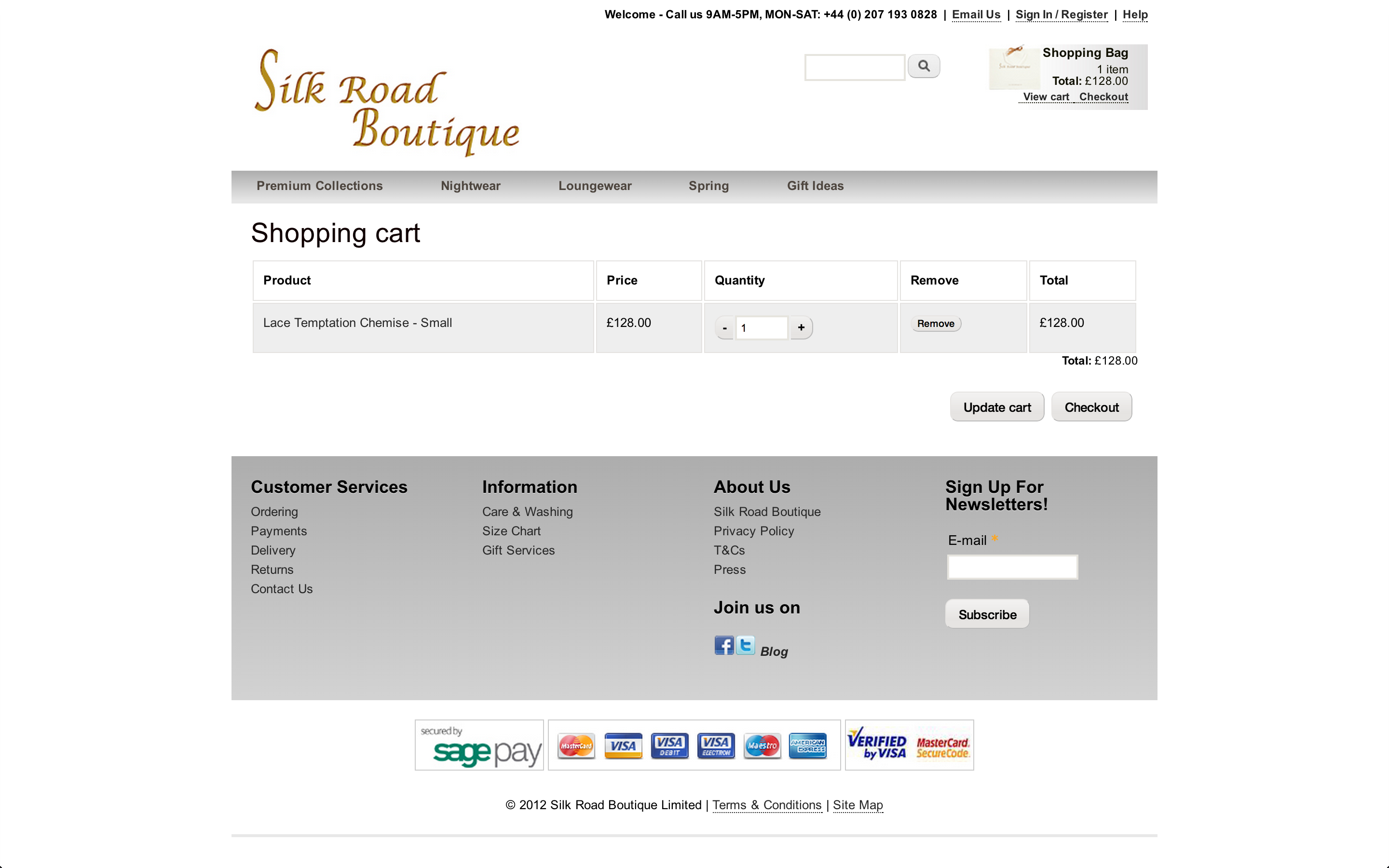Focus the header search box
Viewport: 1389px width, 868px height.
click(854, 68)
